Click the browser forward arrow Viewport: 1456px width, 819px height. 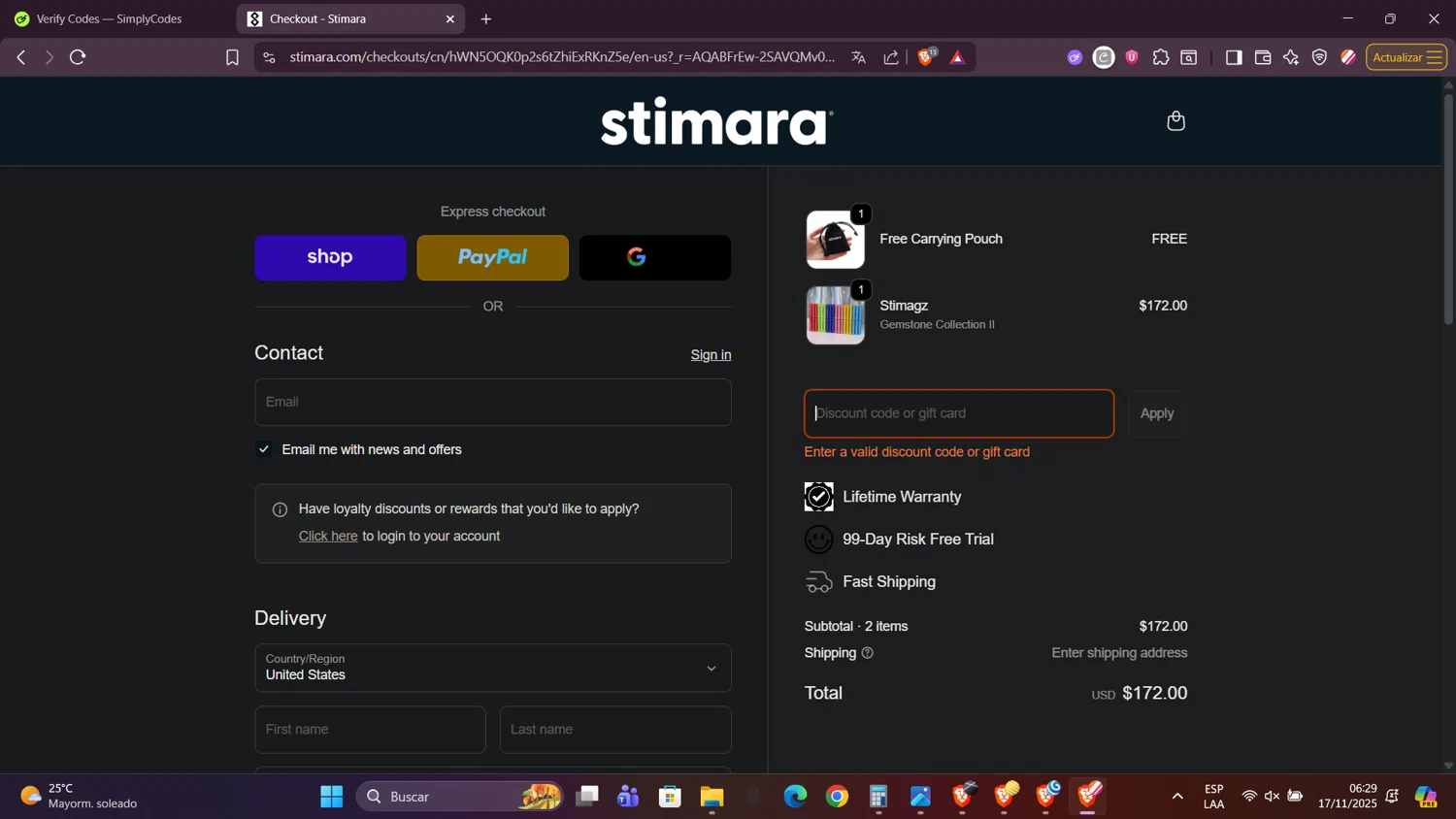49,57
